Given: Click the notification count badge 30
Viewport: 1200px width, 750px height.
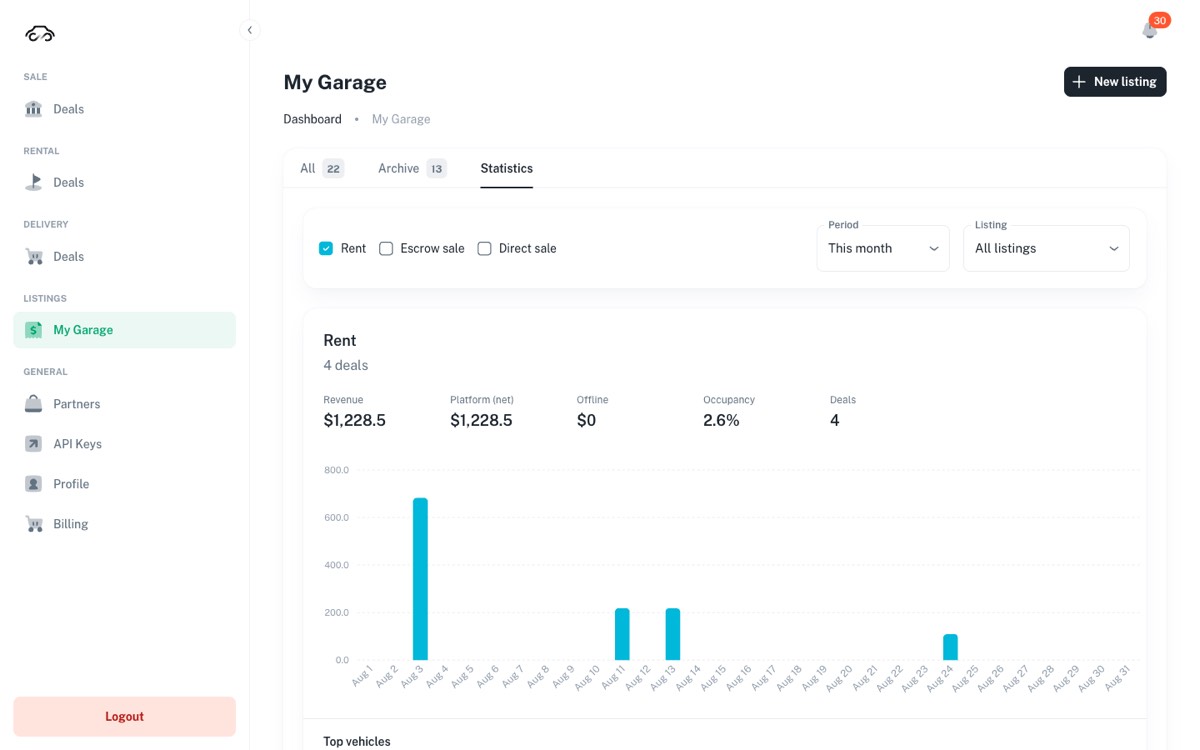Looking at the screenshot, I should (x=1160, y=20).
